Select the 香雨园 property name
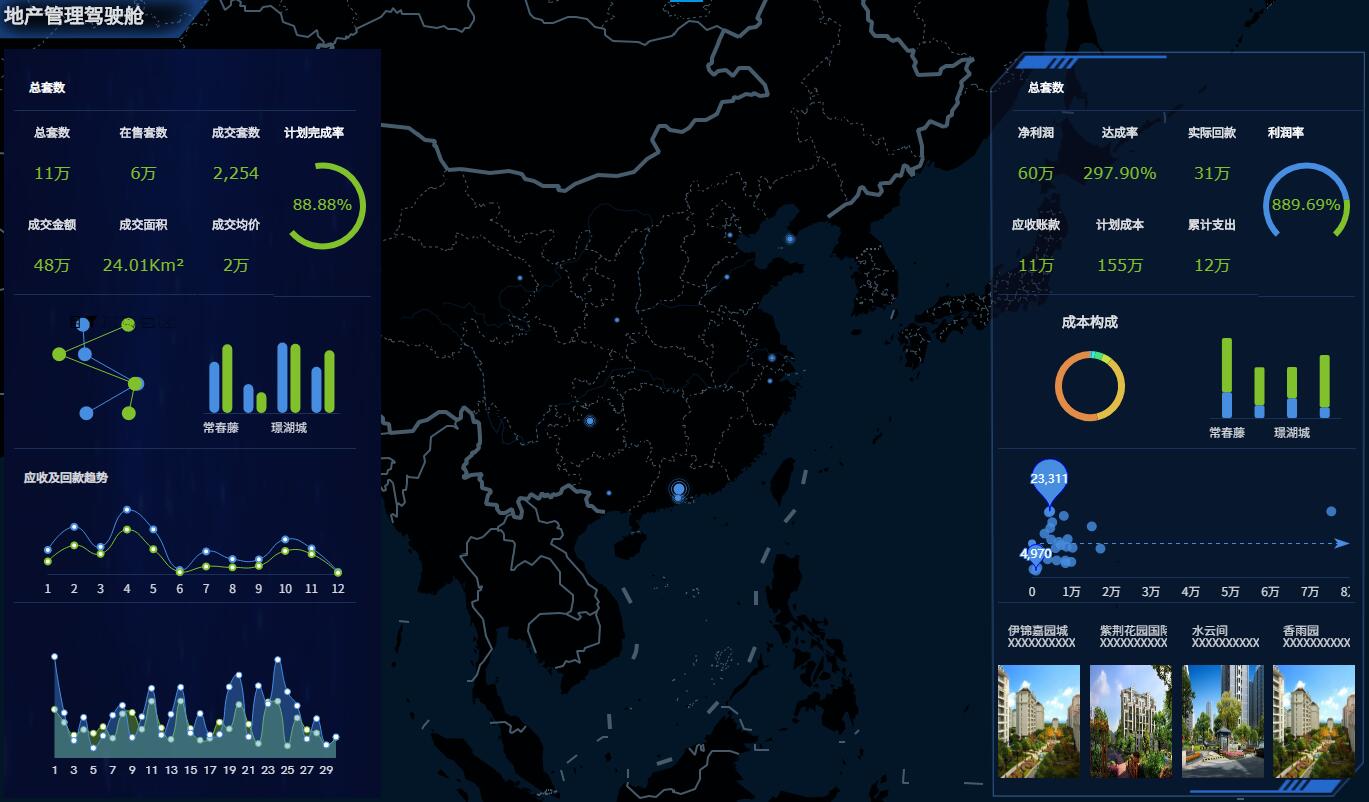The image size is (1369, 802). pos(1301,631)
